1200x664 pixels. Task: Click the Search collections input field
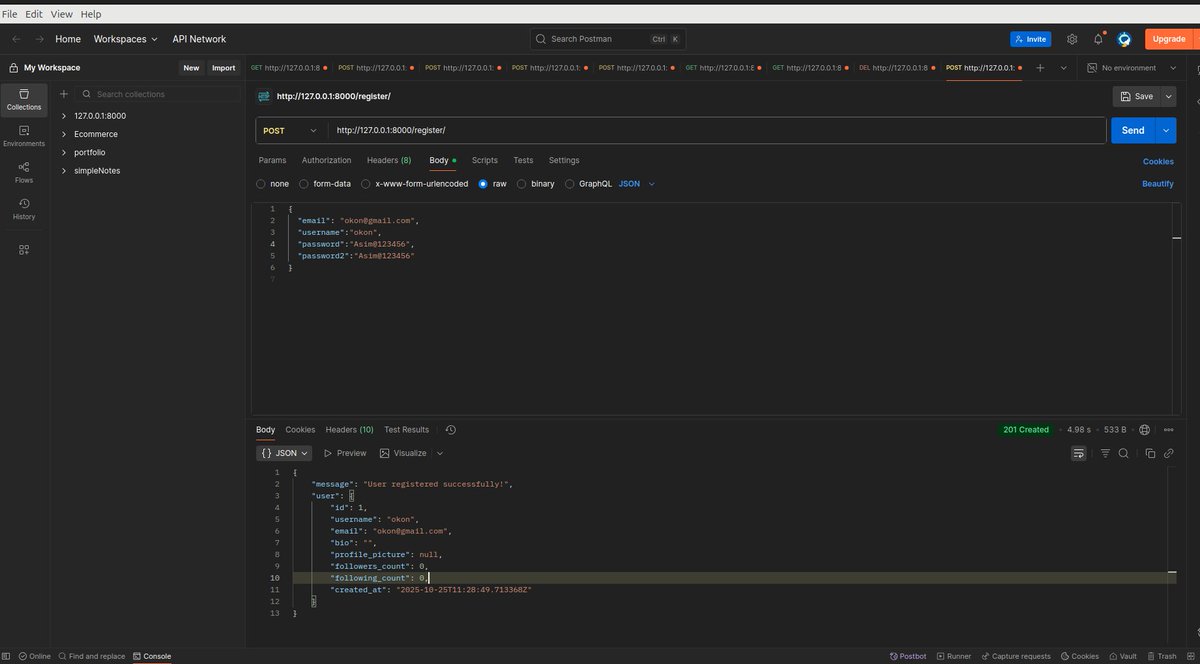click(158, 94)
